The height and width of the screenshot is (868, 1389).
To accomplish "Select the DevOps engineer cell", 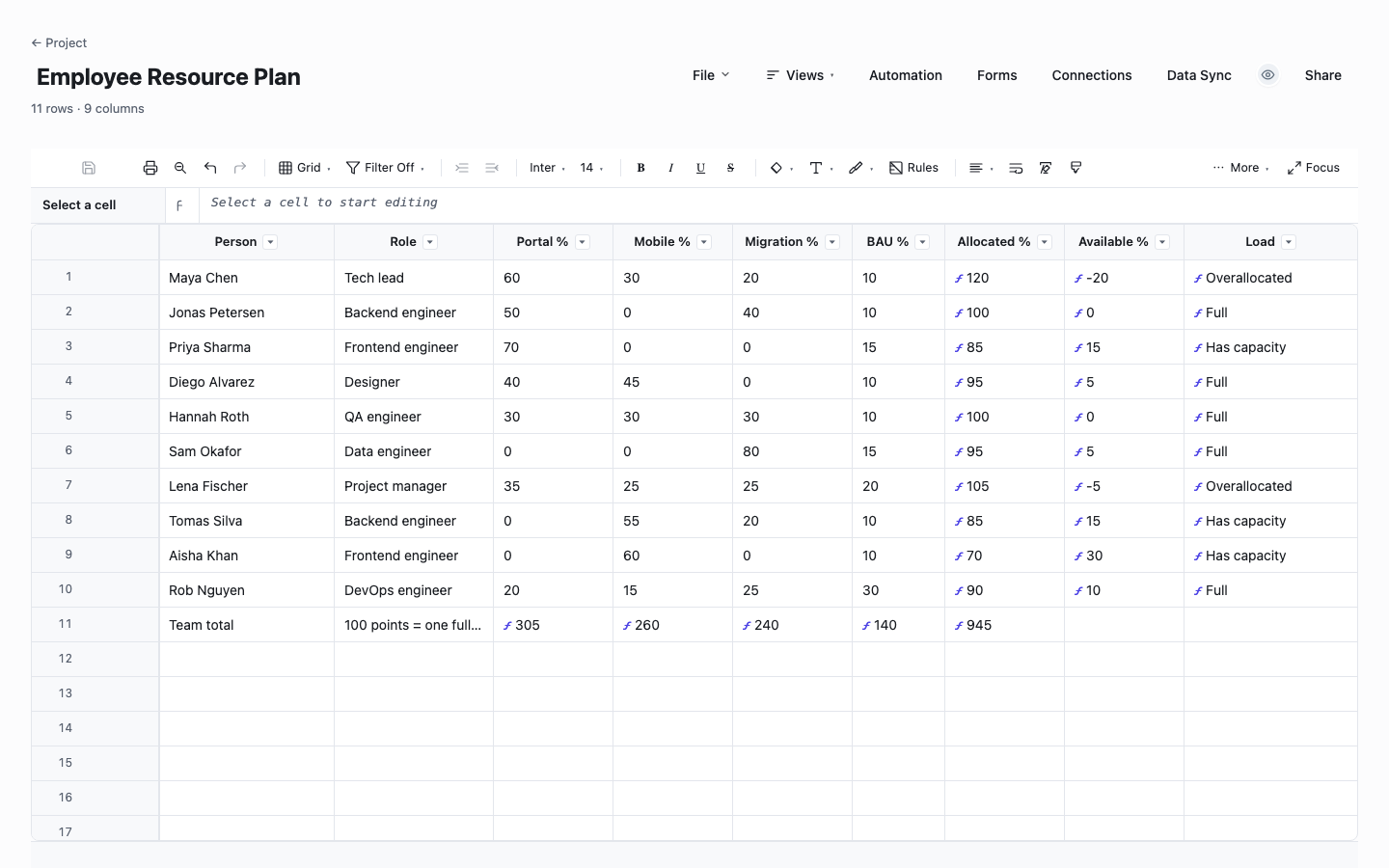I will [414, 590].
